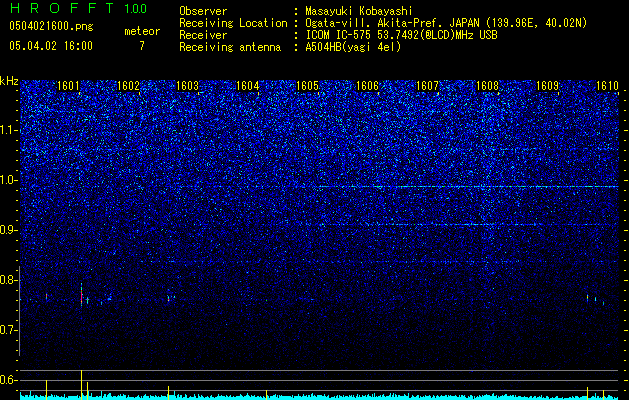Click the 0.9 kHz frequency axis label
The height and width of the screenshot is (400, 629).
8,230
